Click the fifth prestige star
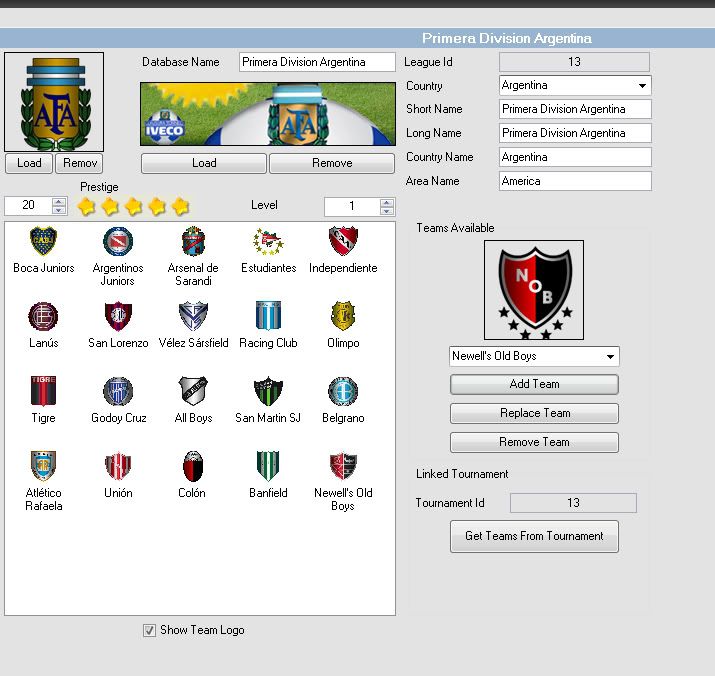The height and width of the screenshot is (676, 715). click(x=181, y=207)
